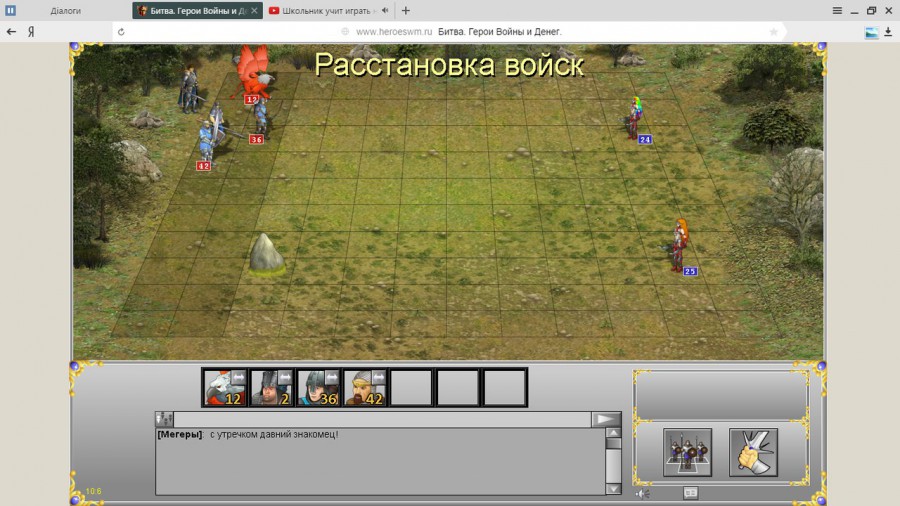Open the army placement formation button
The height and width of the screenshot is (506, 900).
point(687,452)
